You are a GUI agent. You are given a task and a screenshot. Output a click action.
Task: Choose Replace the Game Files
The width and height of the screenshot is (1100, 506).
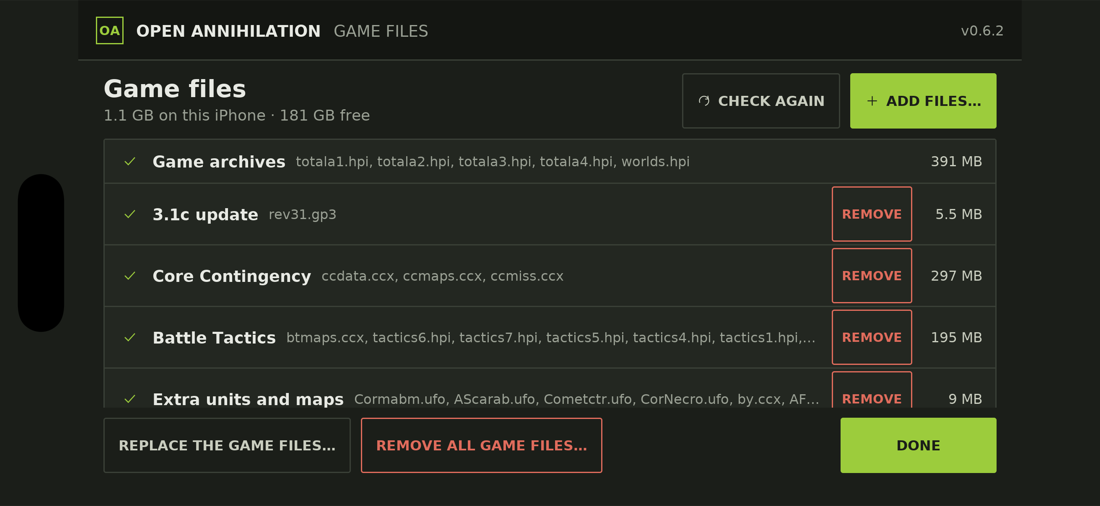coord(227,446)
